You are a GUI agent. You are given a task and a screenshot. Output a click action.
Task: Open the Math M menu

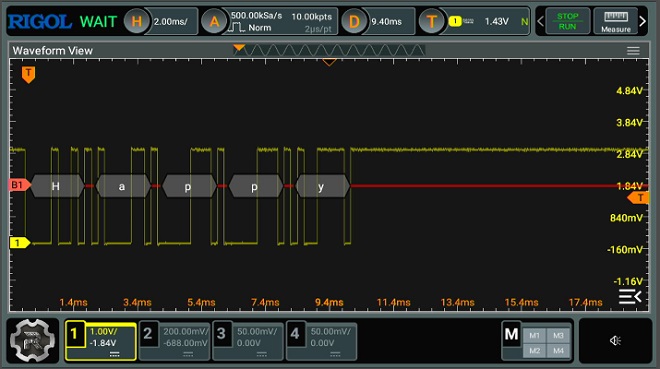[x=511, y=334]
